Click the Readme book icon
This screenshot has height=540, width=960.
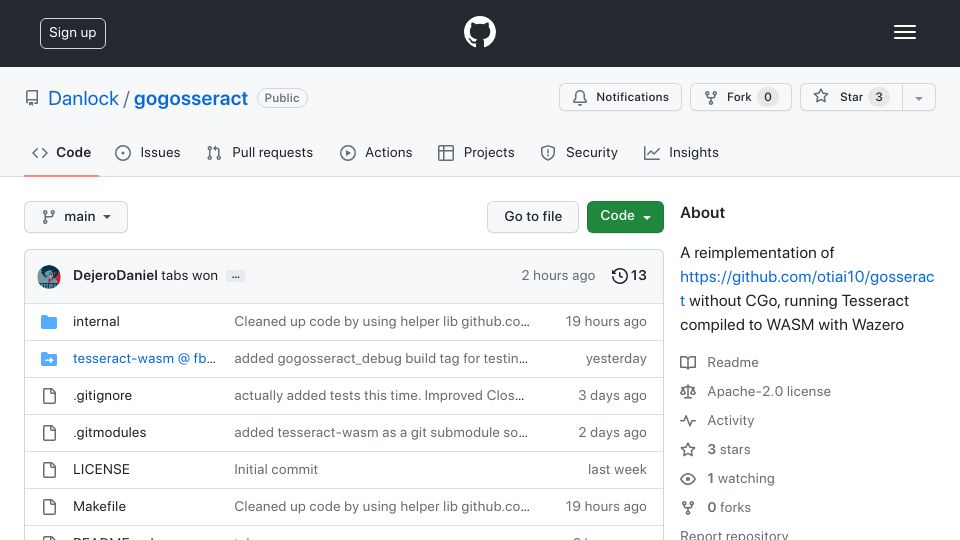tap(688, 362)
